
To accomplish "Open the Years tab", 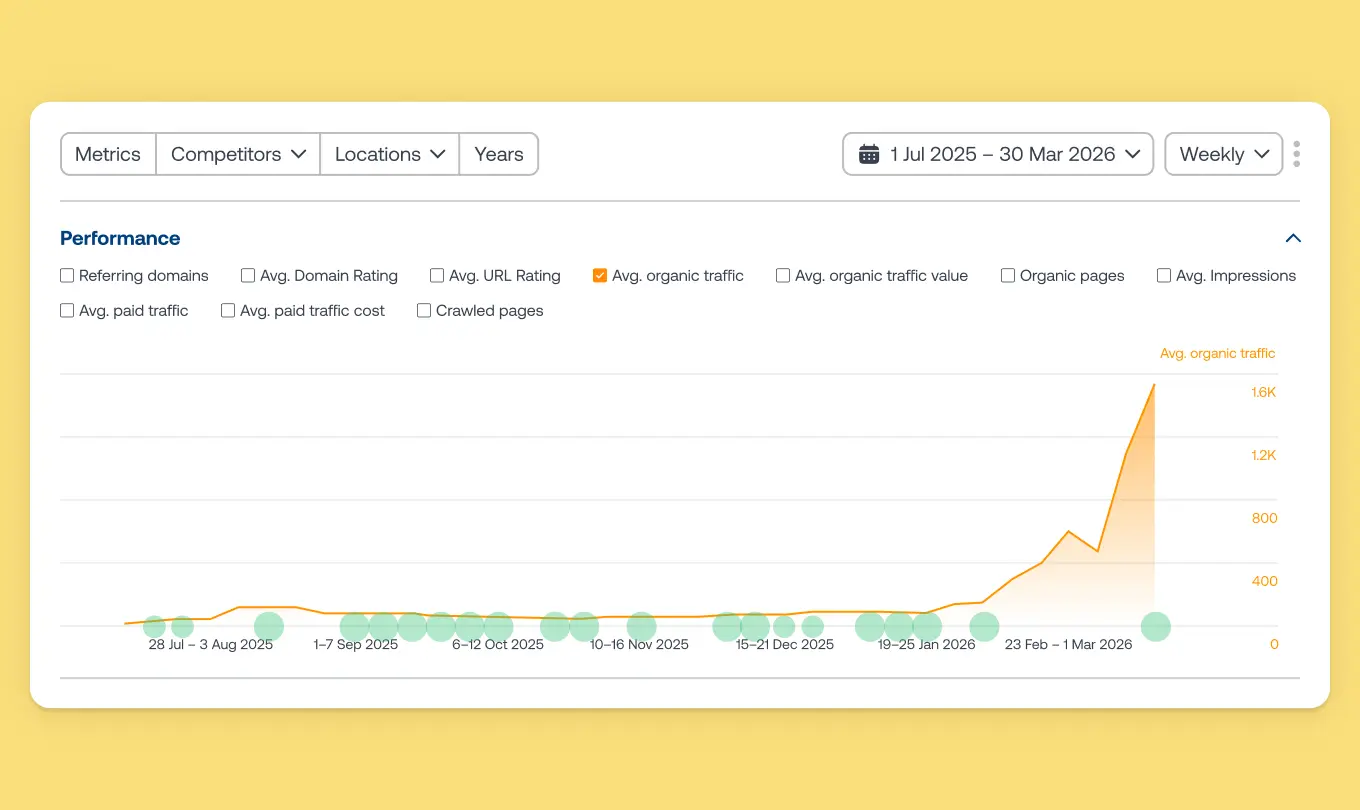I will (x=498, y=154).
